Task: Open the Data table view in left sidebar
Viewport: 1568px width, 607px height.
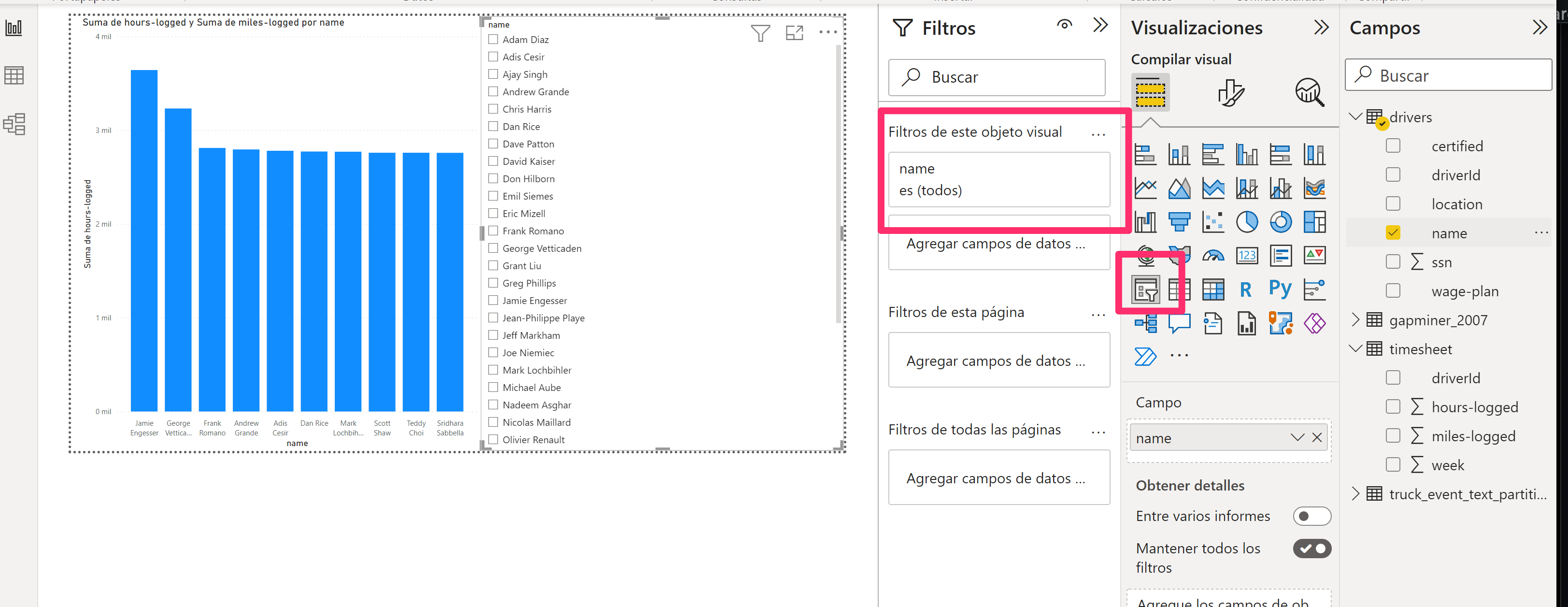Action: tap(14, 75)
